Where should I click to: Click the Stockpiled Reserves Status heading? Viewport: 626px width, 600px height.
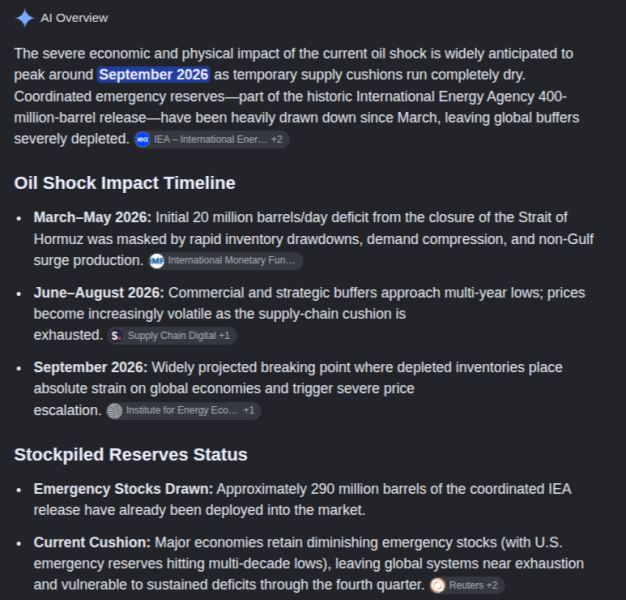(131, 455)
